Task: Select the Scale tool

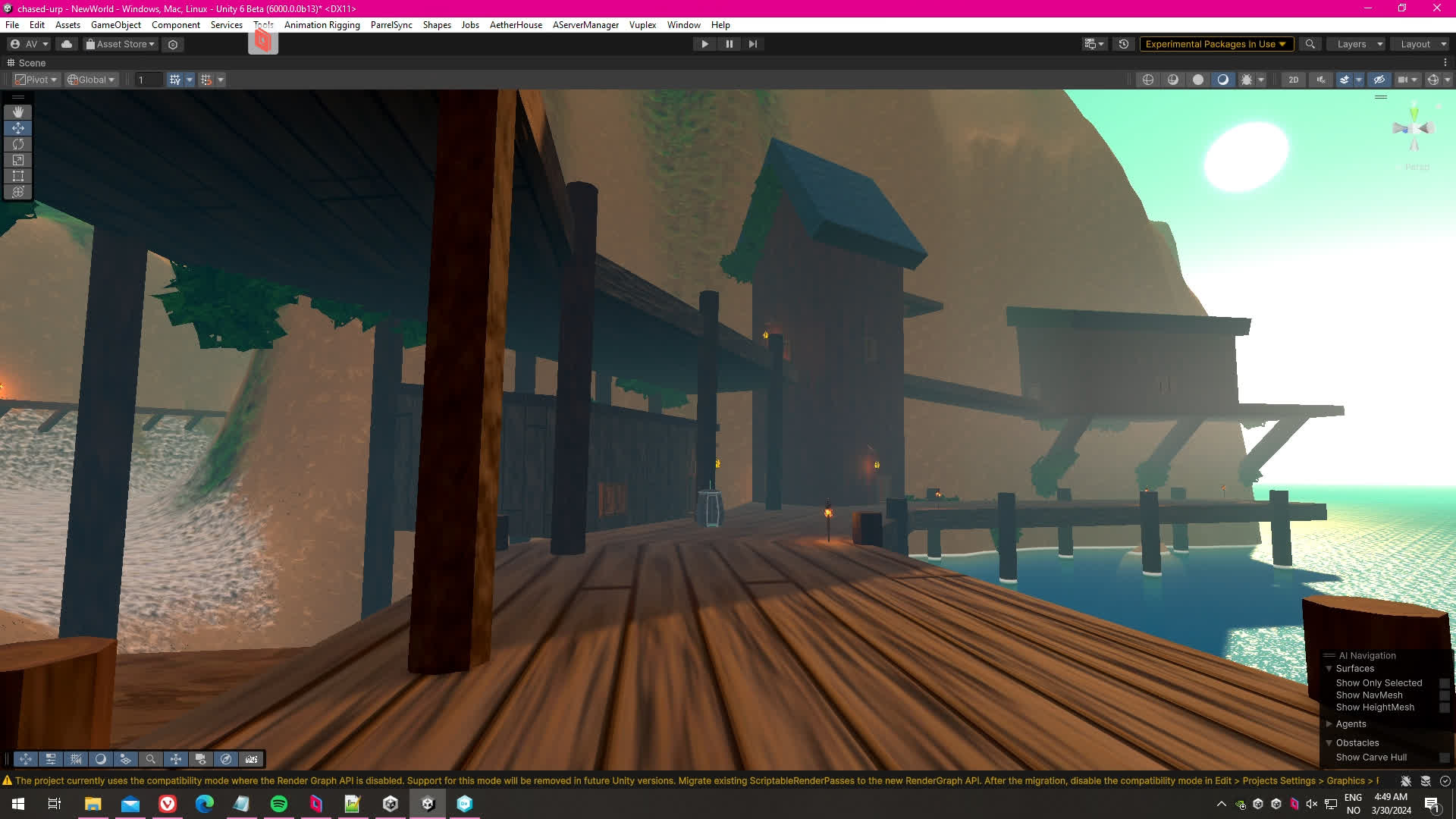Action: point(18,160)
